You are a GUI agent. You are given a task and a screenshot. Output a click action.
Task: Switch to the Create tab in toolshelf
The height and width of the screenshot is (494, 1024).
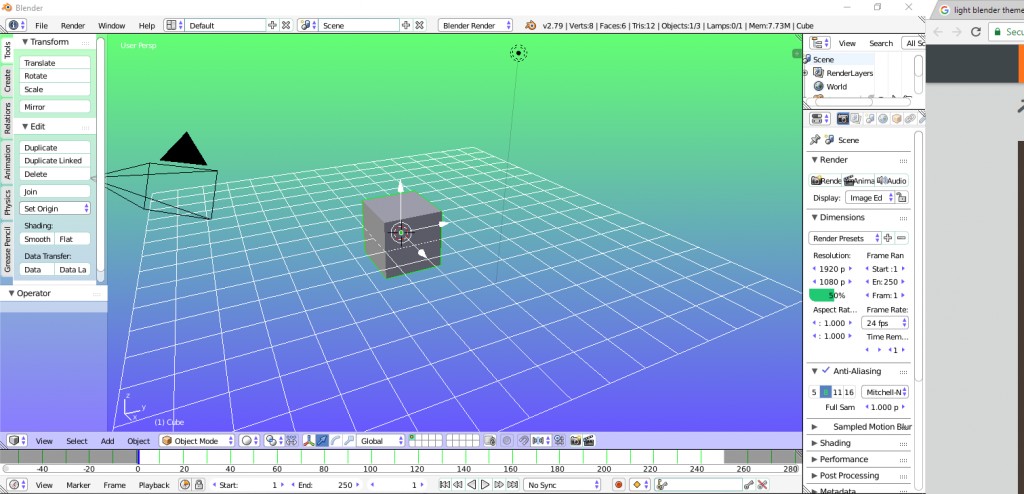pos(8,81)
